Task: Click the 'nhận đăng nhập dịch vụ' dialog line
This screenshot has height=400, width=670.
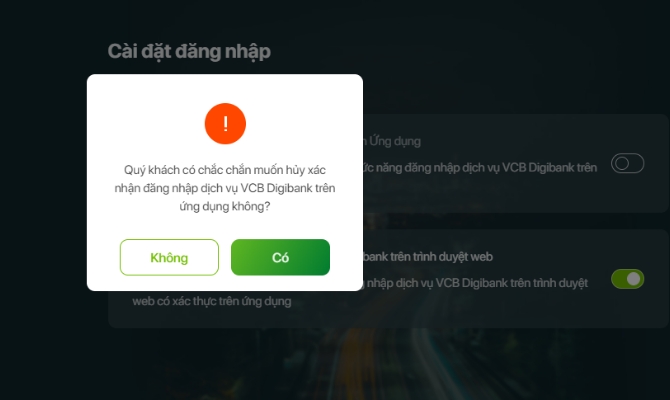Action: pos(225,188)
